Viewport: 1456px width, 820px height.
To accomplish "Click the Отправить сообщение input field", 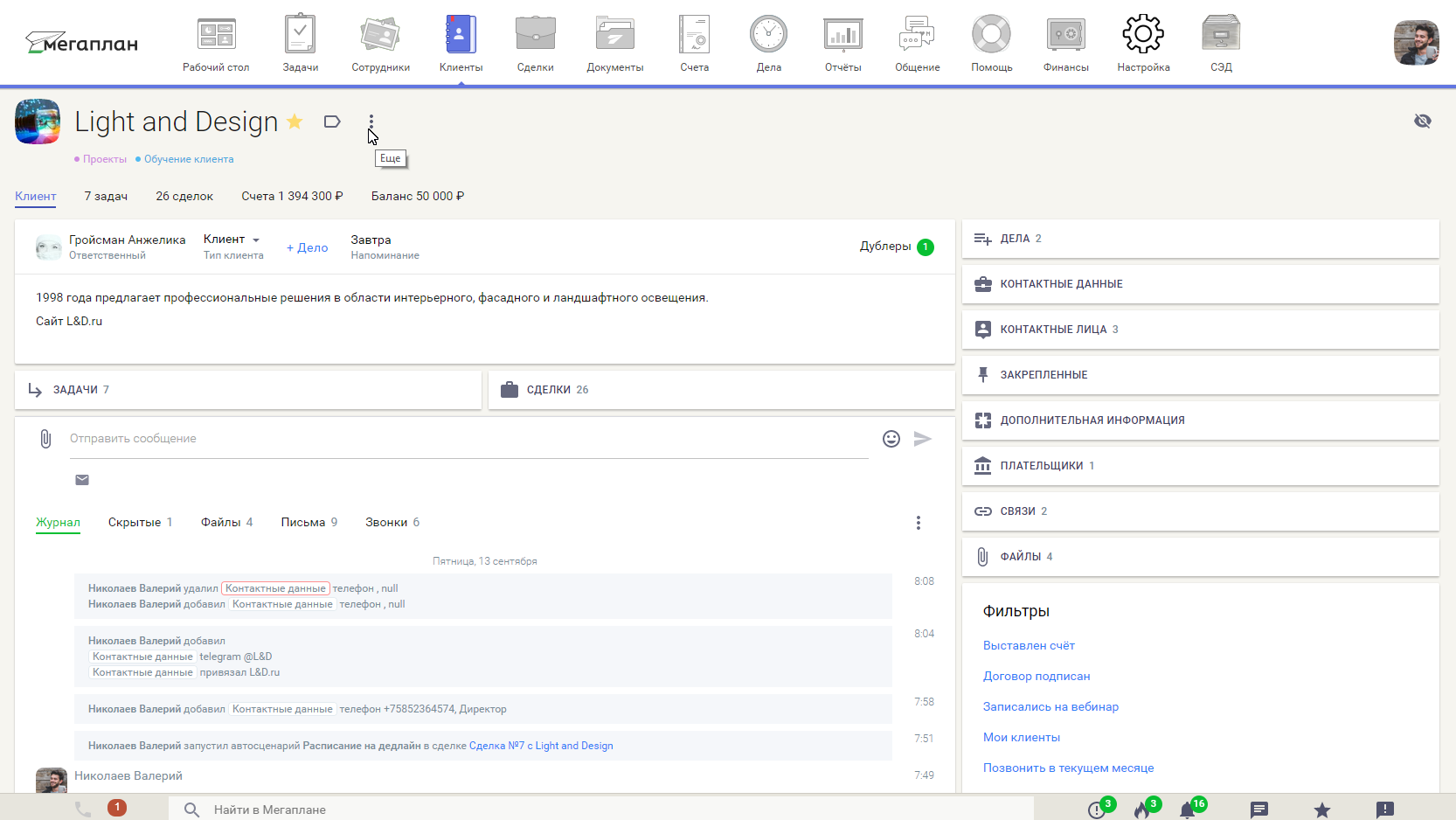I will coord(469,439).
